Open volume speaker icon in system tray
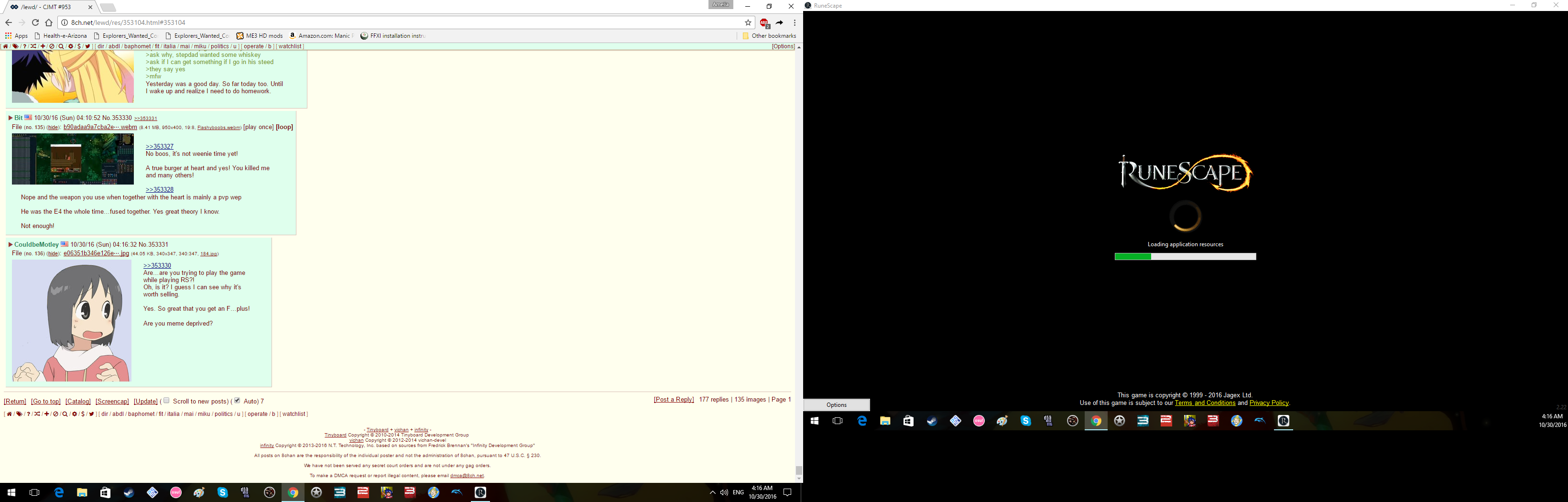Image resolution: width=1568 pixels, height=502 pixels. pos(724,492)
